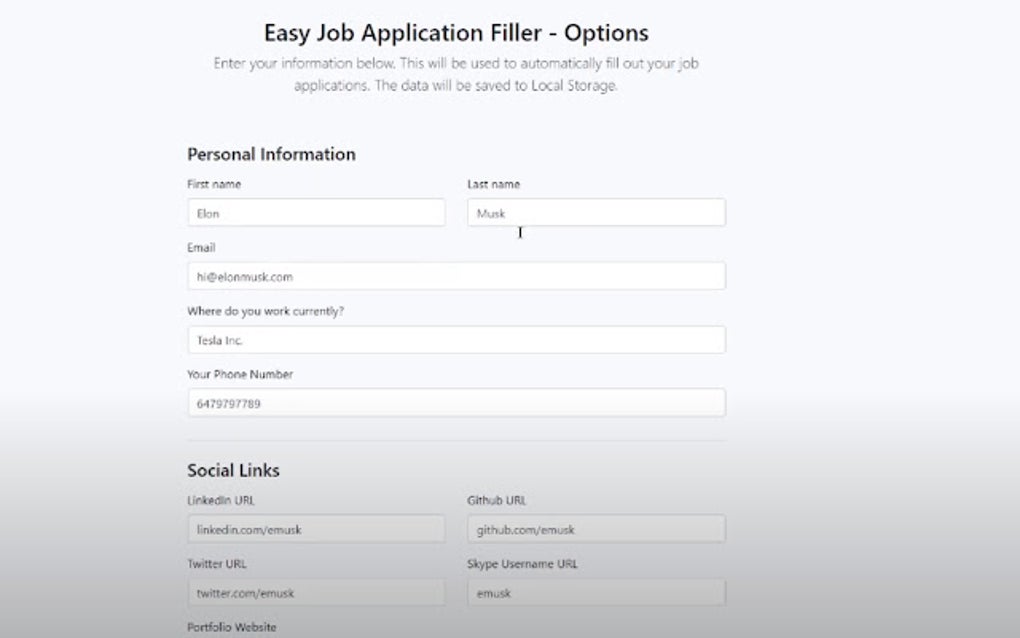Click the "Your Phone Number" label
Viewport: 1020px width, 638px height.
coord(240,375)
